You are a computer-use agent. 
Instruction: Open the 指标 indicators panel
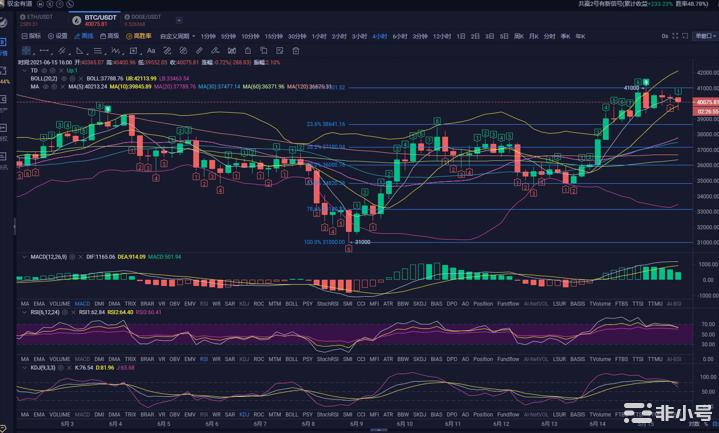[31, 36]
